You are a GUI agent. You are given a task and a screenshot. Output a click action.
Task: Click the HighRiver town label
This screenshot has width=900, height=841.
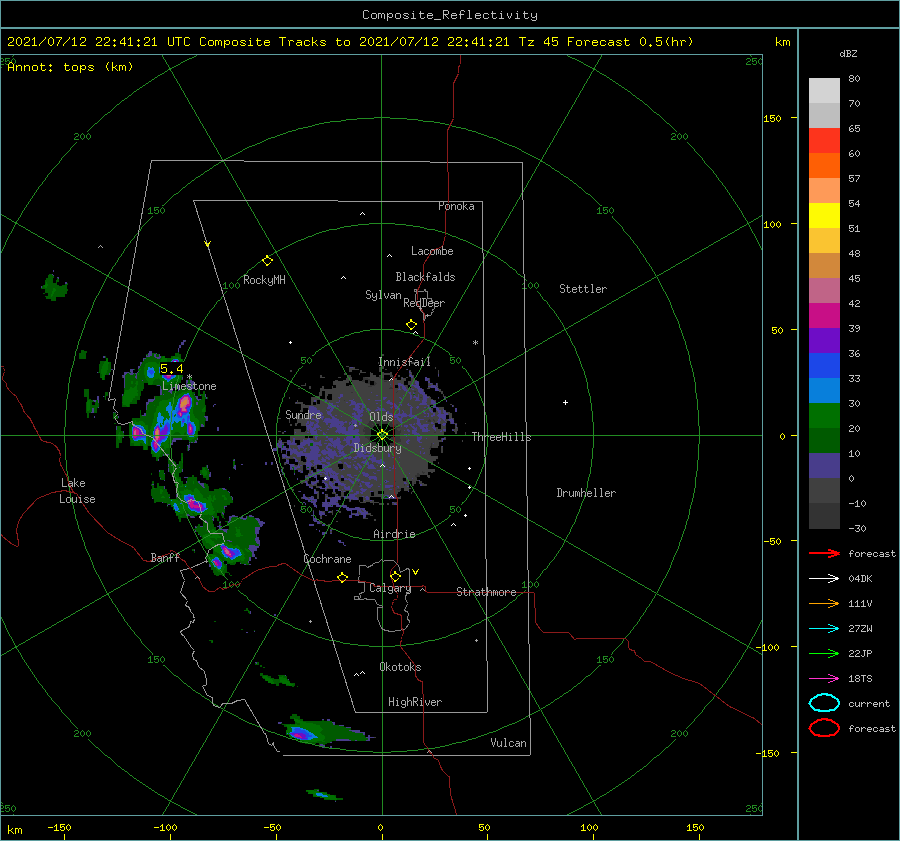click(x=415, y=702)
